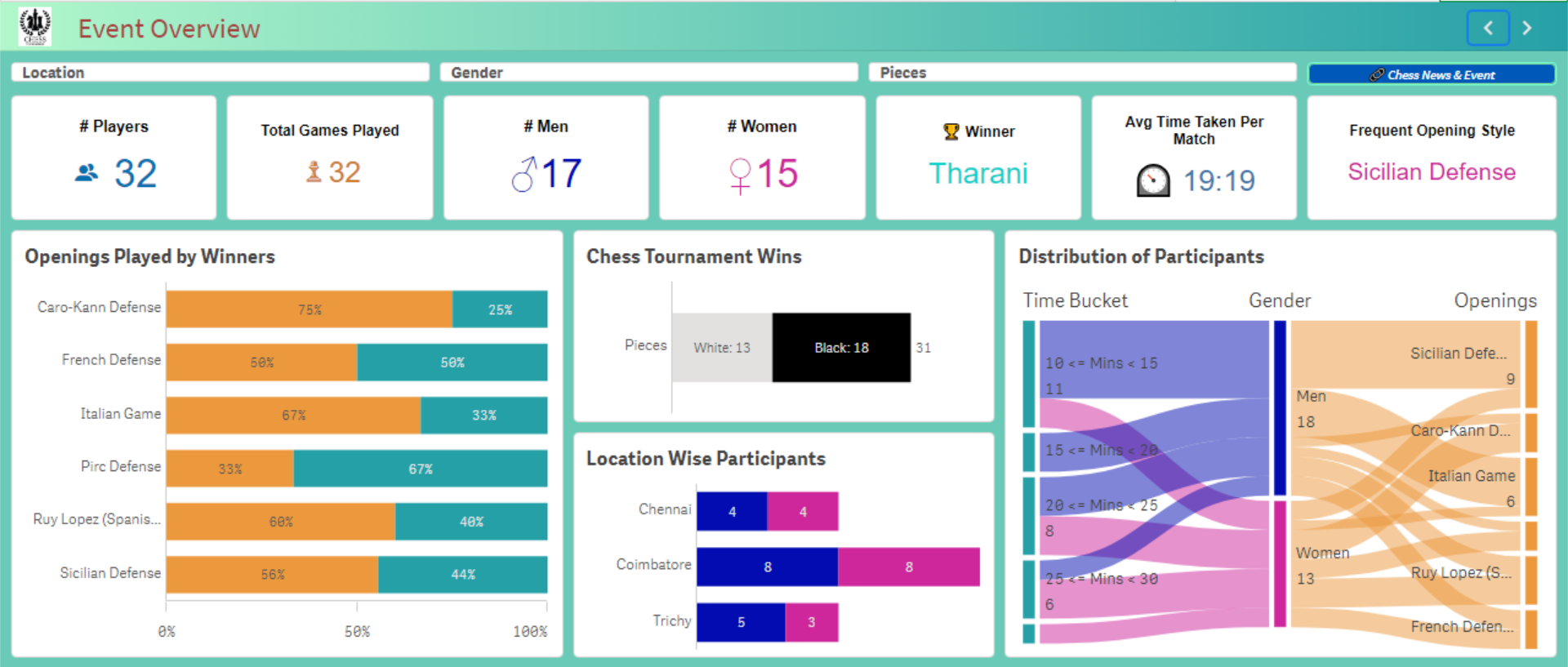Open the Pieces filter pane
This screenshot has height=667, width=1568.
coord(1082,73)
